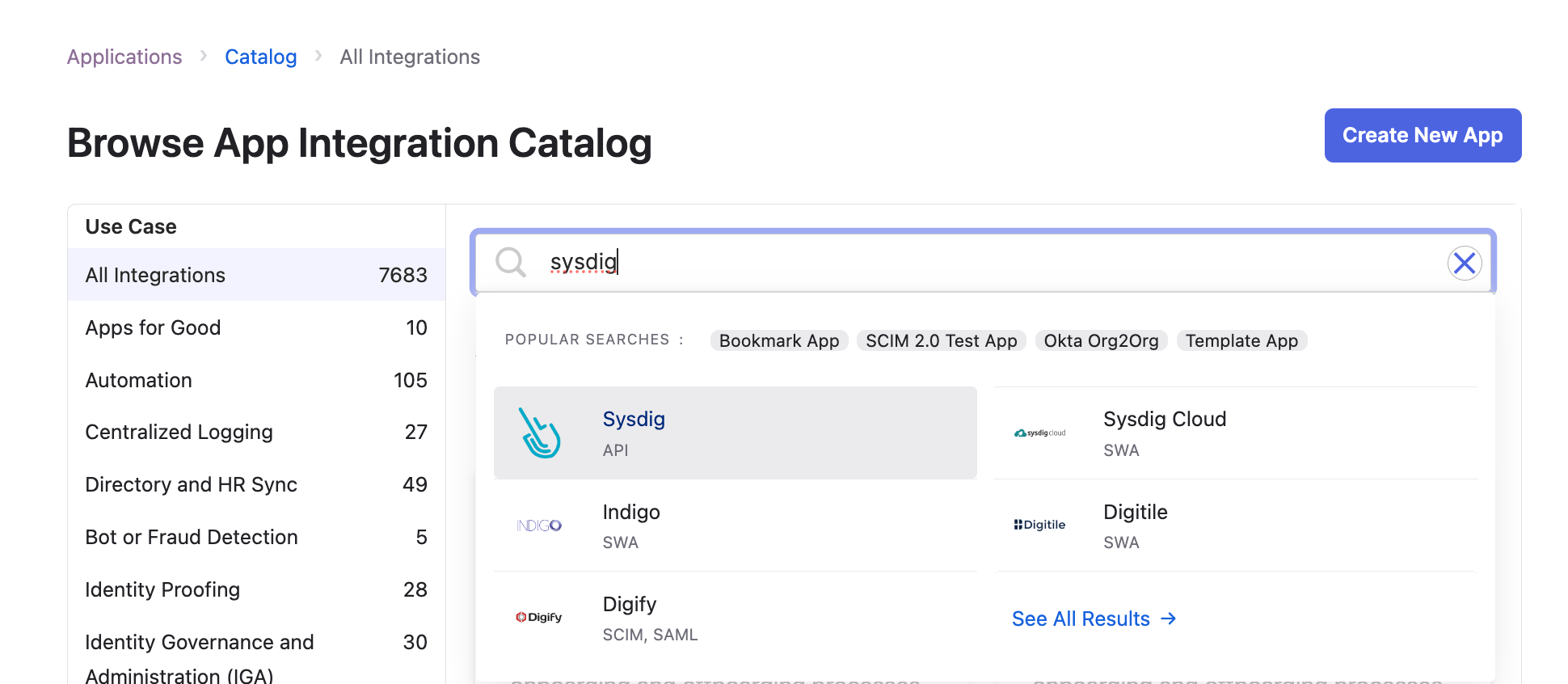Filter by Identity Proofing
This screenshot has width=1568, height=684.
pos(256,589)
